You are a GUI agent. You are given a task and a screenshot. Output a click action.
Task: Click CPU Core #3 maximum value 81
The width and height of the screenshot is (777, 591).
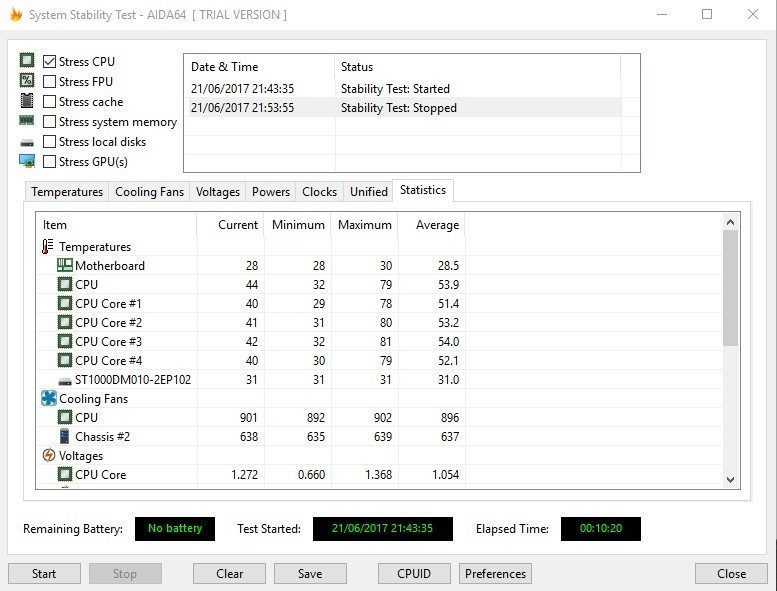pos(386,342)
